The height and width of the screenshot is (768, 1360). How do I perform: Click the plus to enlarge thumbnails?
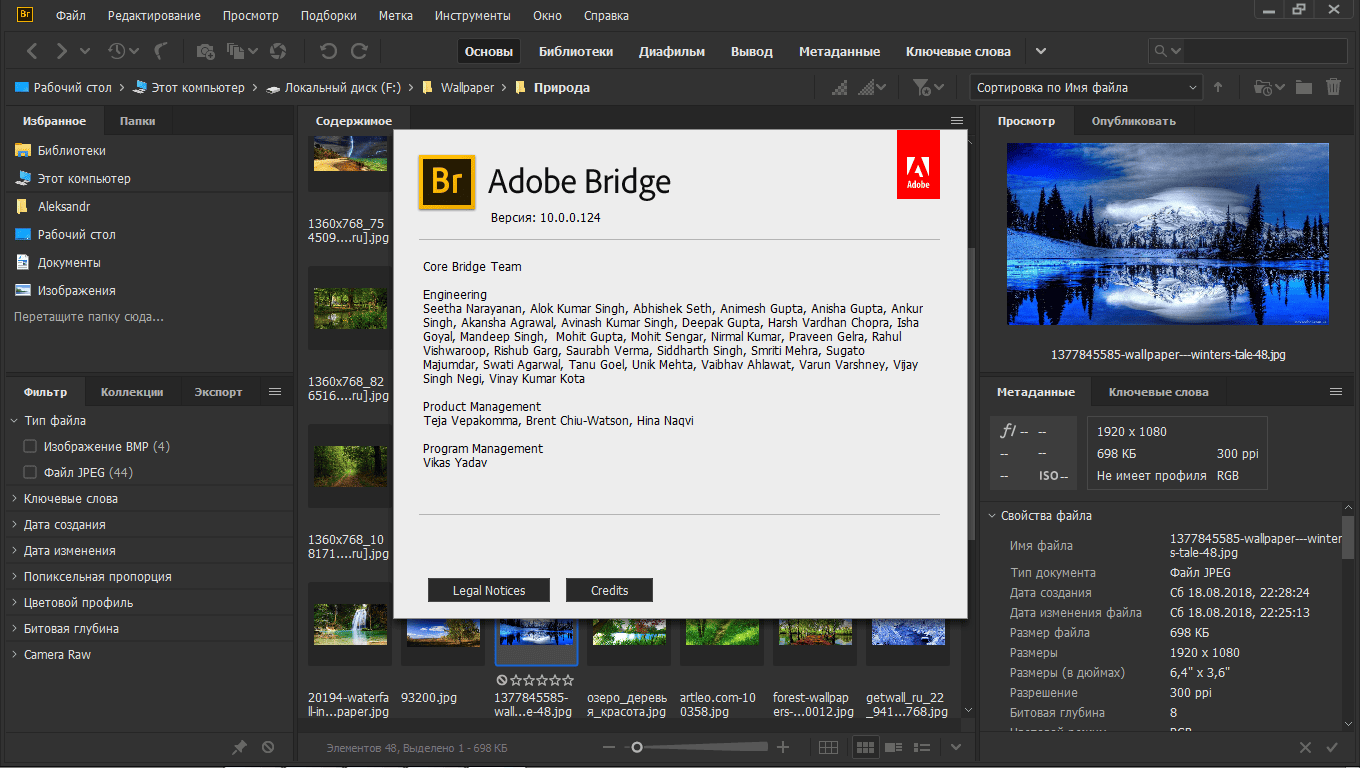(x=783, y=747)
